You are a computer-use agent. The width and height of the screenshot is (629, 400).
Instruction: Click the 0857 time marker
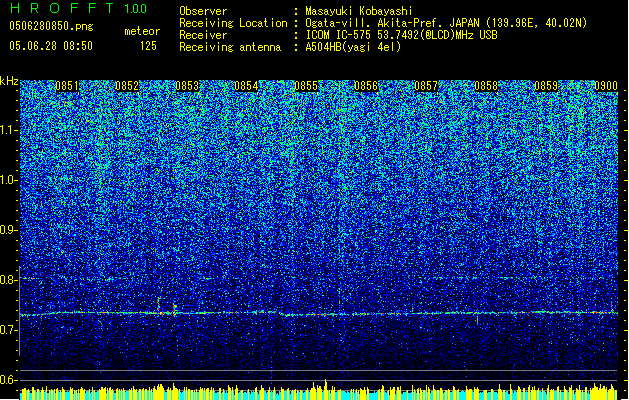click(x=426, y=86)
